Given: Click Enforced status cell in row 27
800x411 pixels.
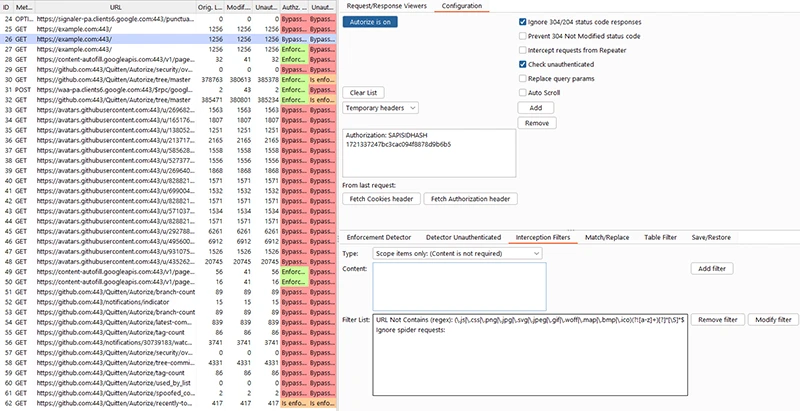Looking at the screenshot, I should [294, 49].
